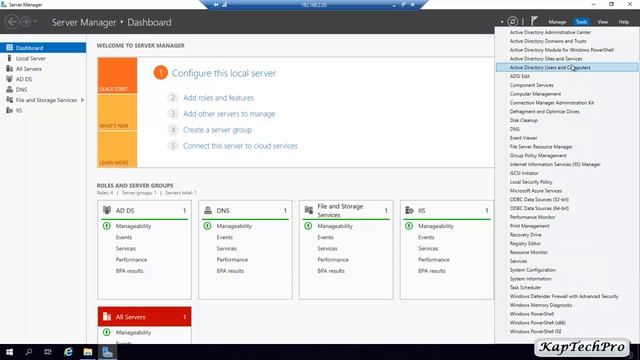Click Add roles and features link
This screenshot has height=360, width=640.
218,98
